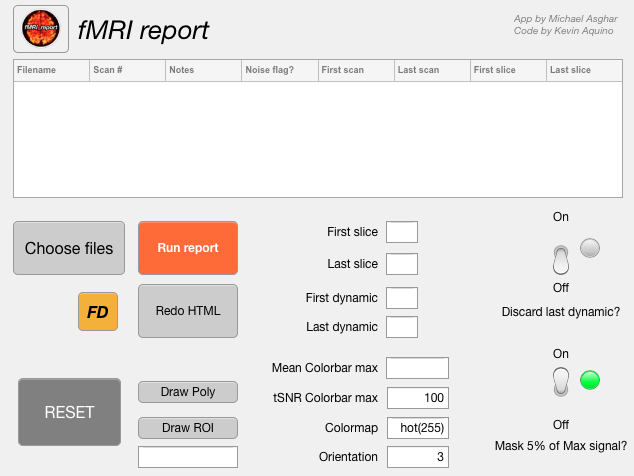Click the 'Last dynamic' label
Viewport: 634px width, 476px height.
click(342, 327)
